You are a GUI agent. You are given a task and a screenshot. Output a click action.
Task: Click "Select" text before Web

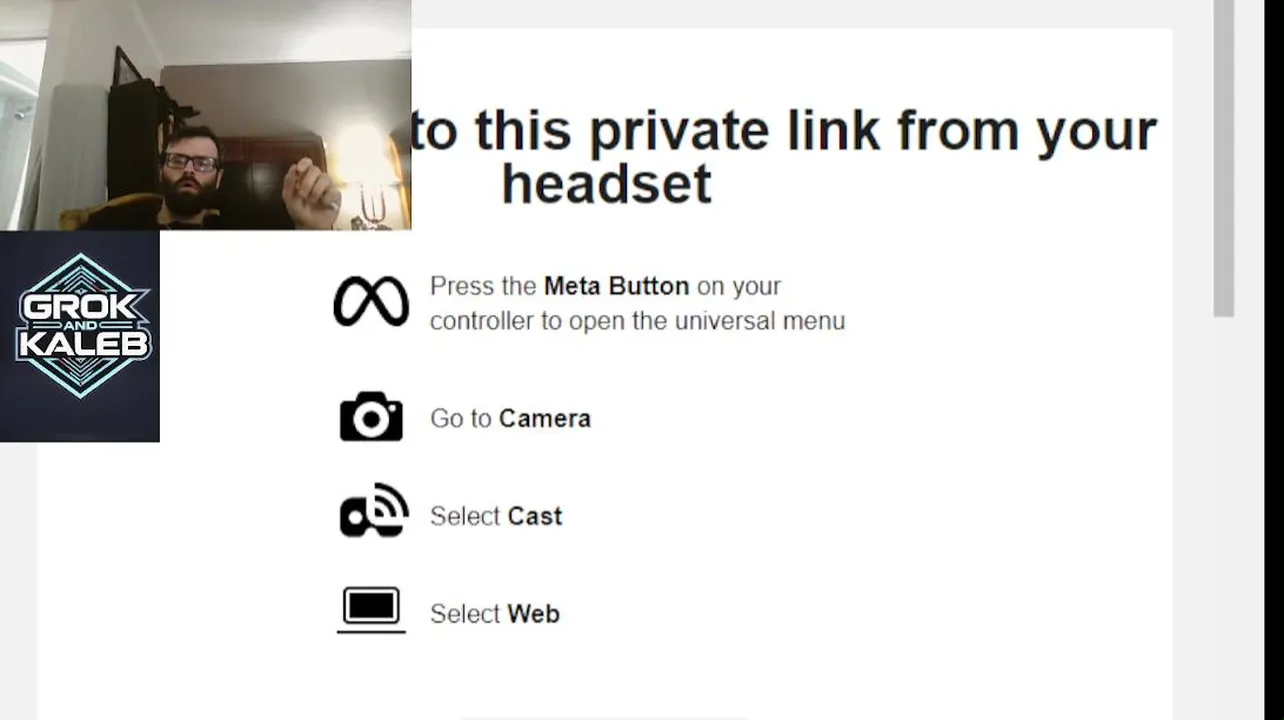pos(465,614)
